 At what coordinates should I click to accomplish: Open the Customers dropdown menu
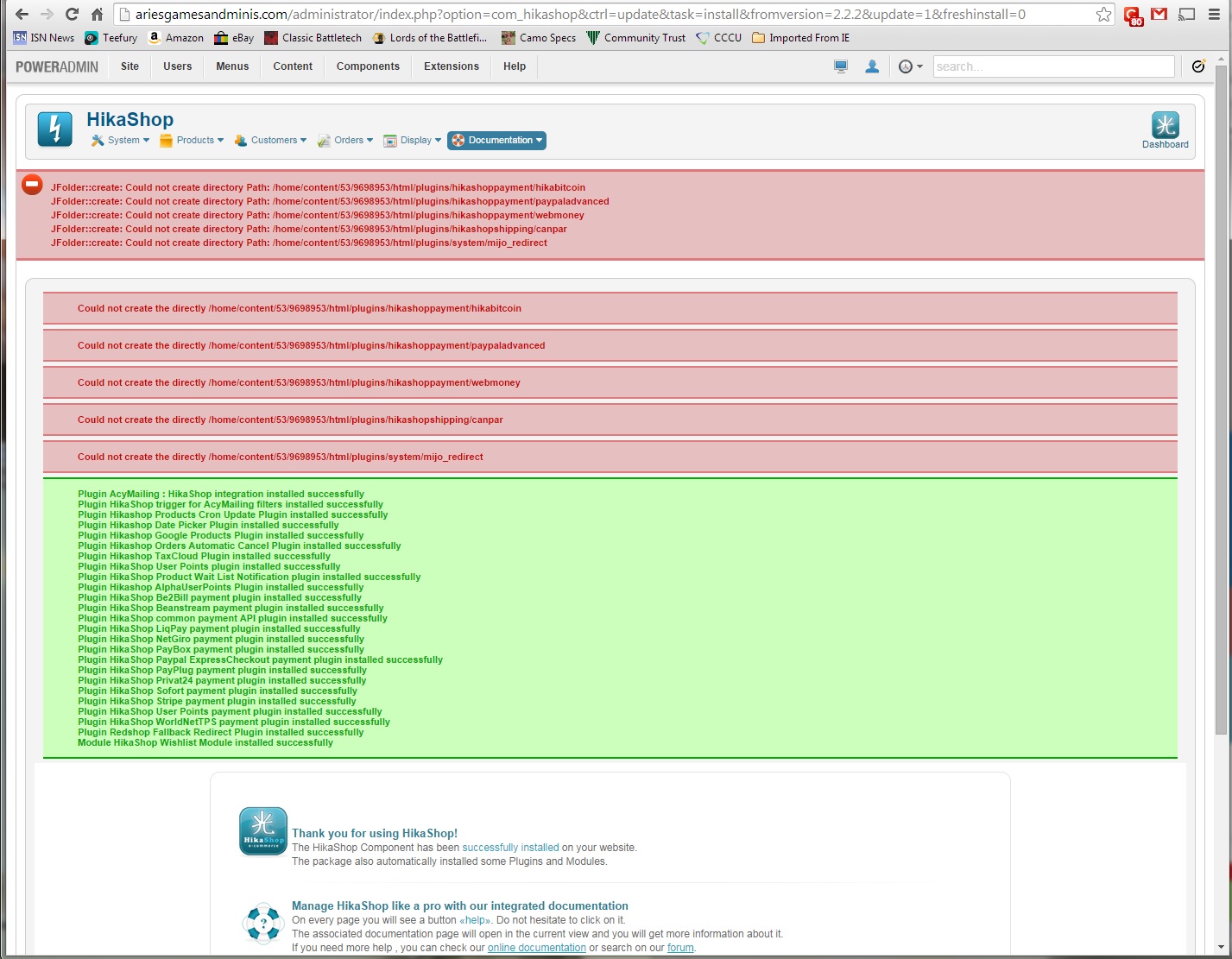tap(270, 141)
